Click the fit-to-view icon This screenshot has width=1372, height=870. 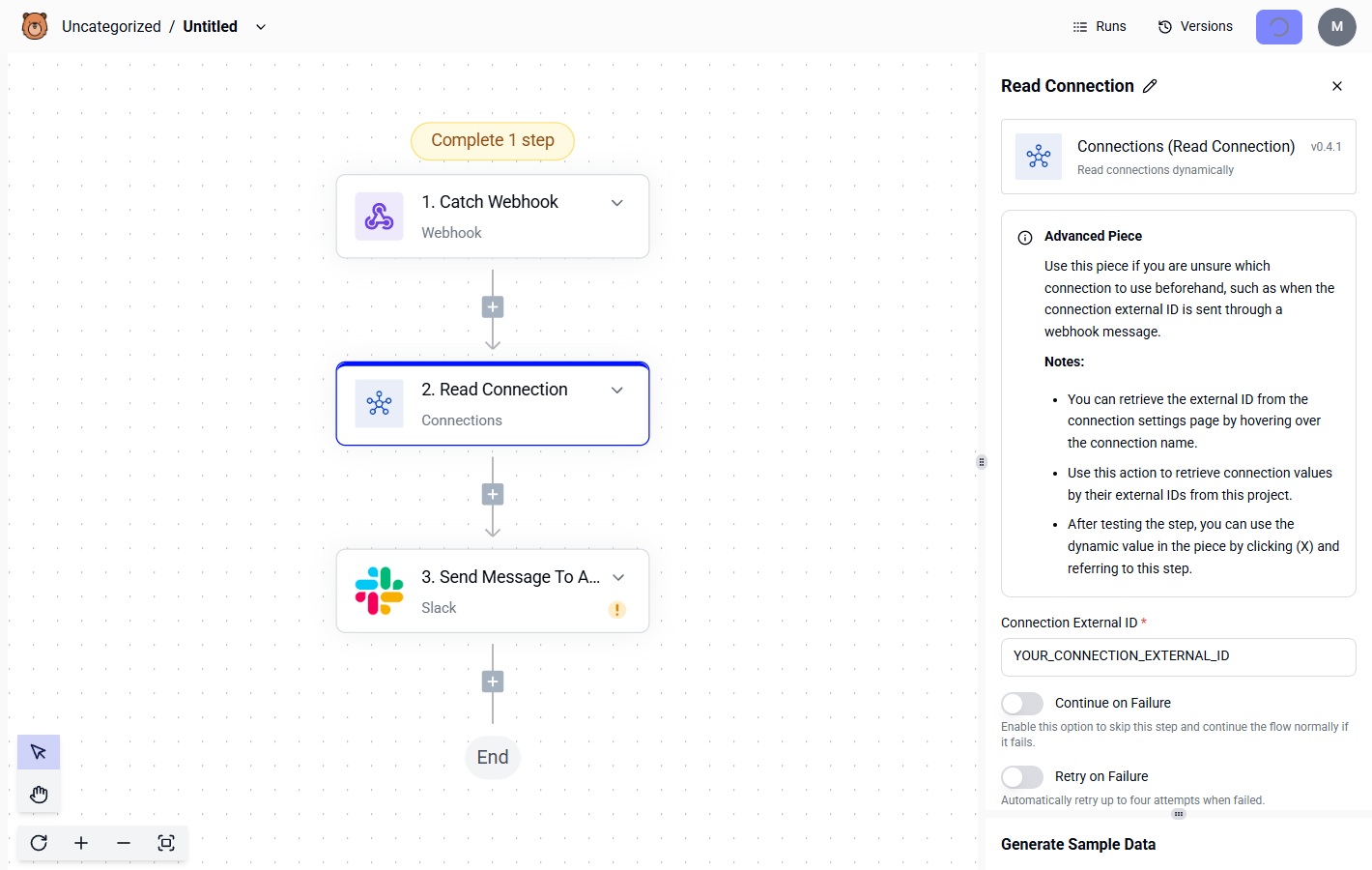click(x=166, y=842)
